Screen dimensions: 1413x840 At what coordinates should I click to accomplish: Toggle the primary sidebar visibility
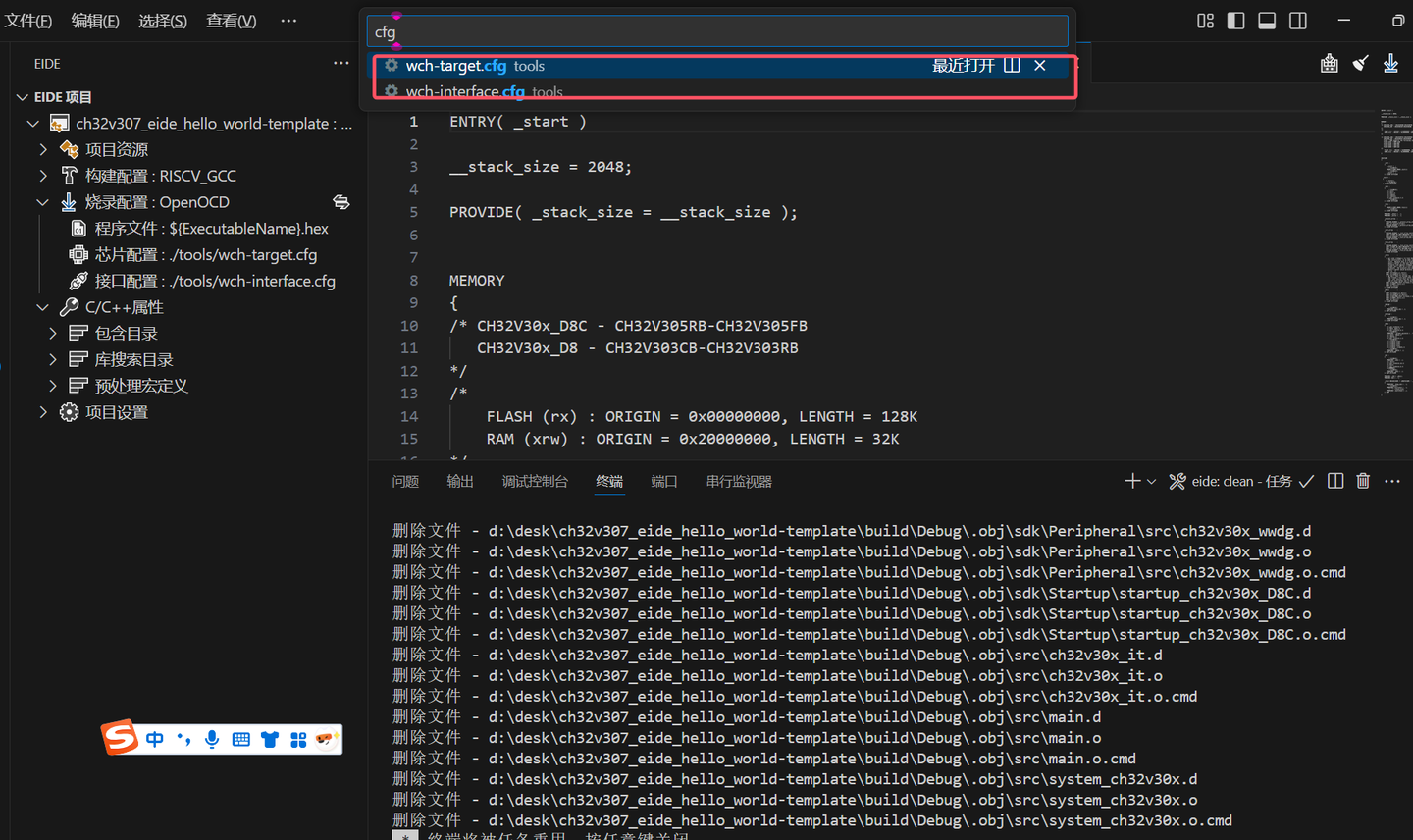1235,20
